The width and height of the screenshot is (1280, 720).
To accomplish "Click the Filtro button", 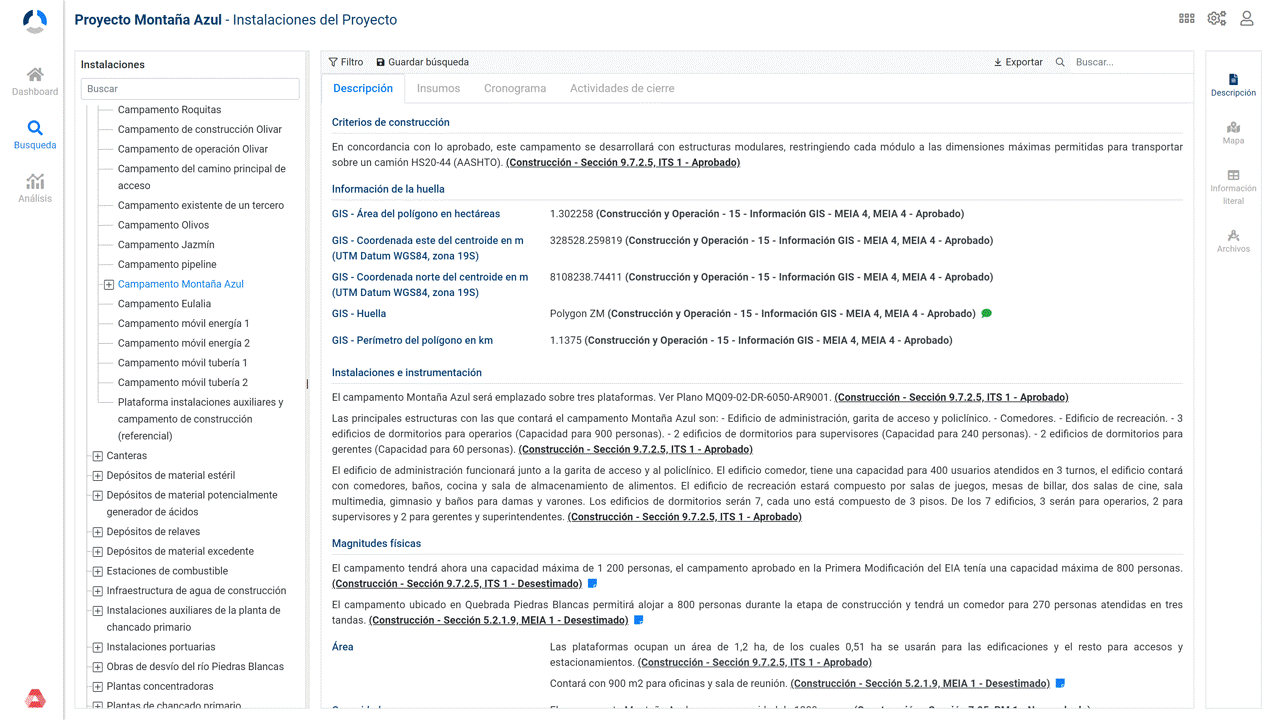I will pos(346,62).
